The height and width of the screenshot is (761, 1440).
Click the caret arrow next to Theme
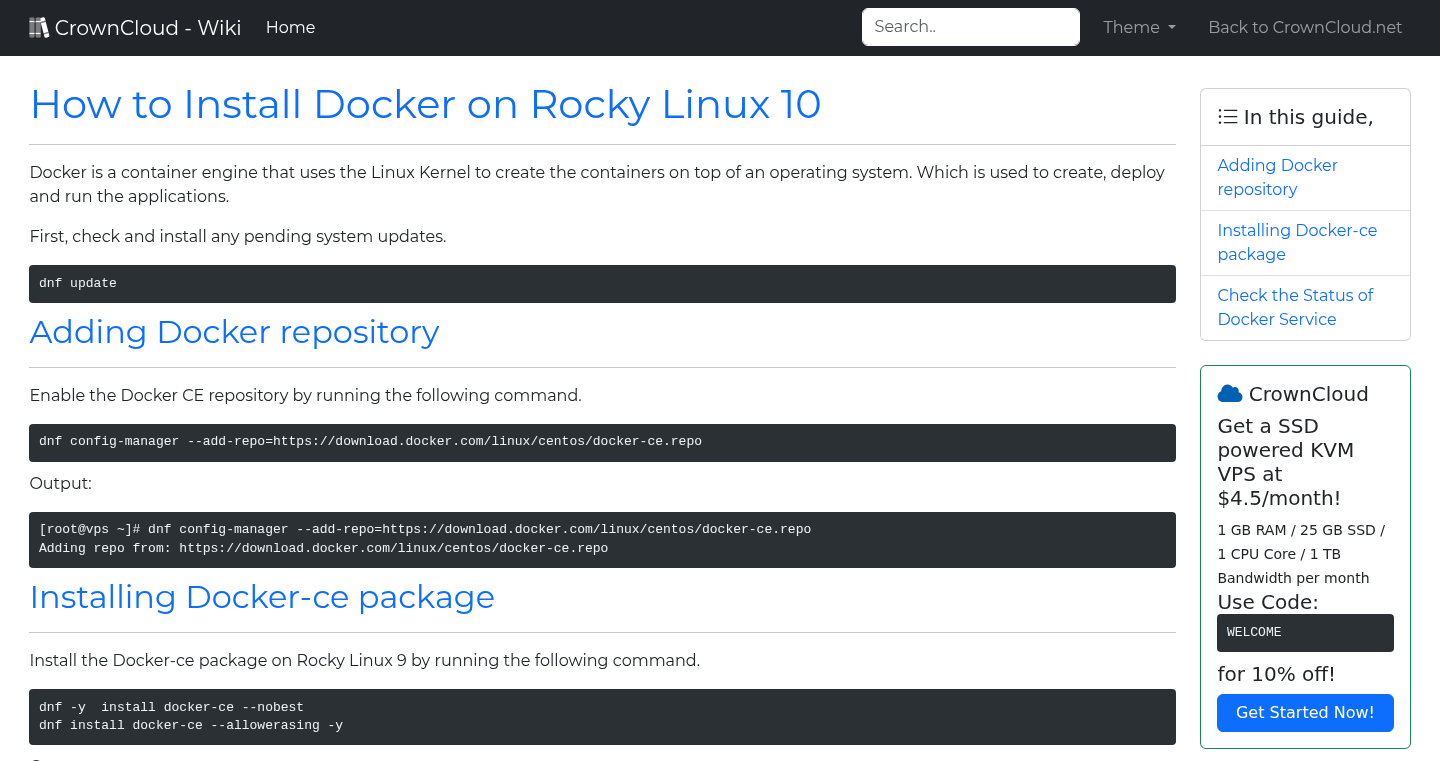point(1171,27)
